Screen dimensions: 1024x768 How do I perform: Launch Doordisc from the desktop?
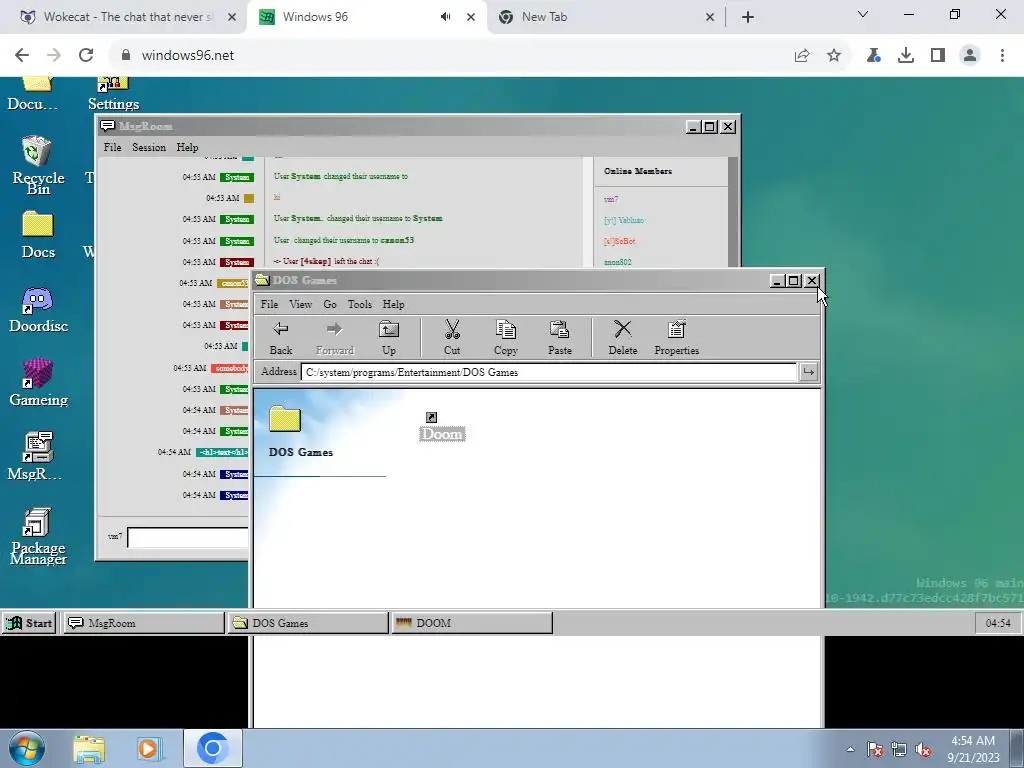point(38,310)
